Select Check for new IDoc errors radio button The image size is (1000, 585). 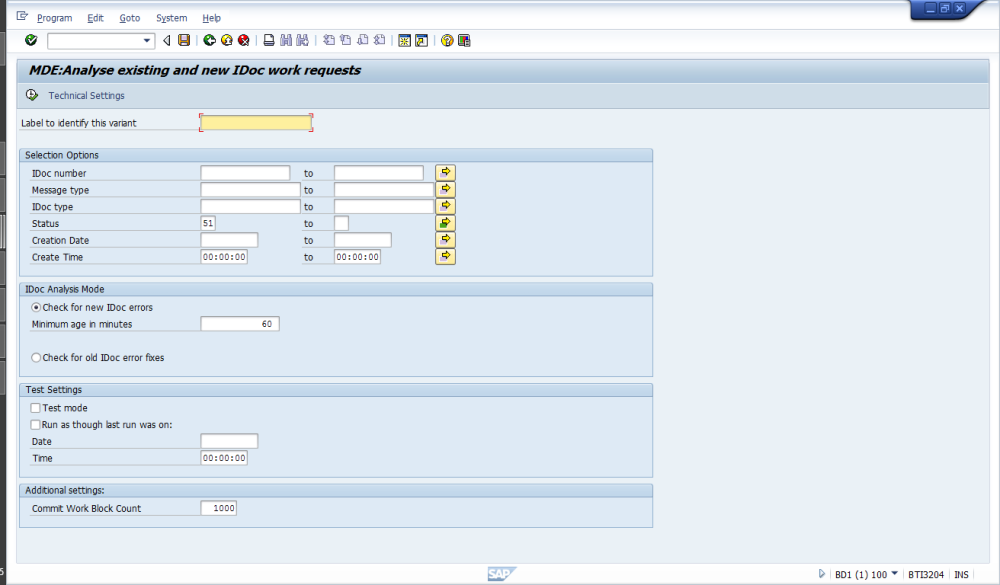coord(36,307)
